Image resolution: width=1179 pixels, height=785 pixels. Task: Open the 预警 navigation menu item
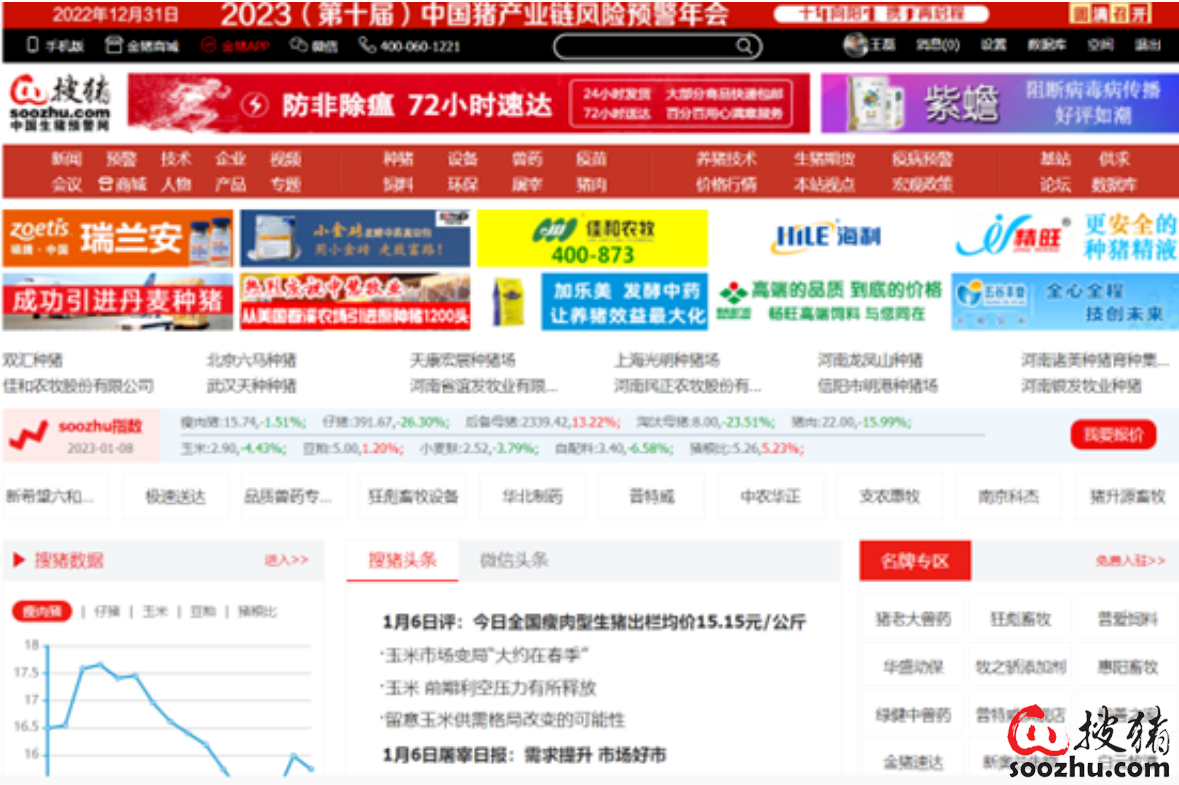coord(121,159)
